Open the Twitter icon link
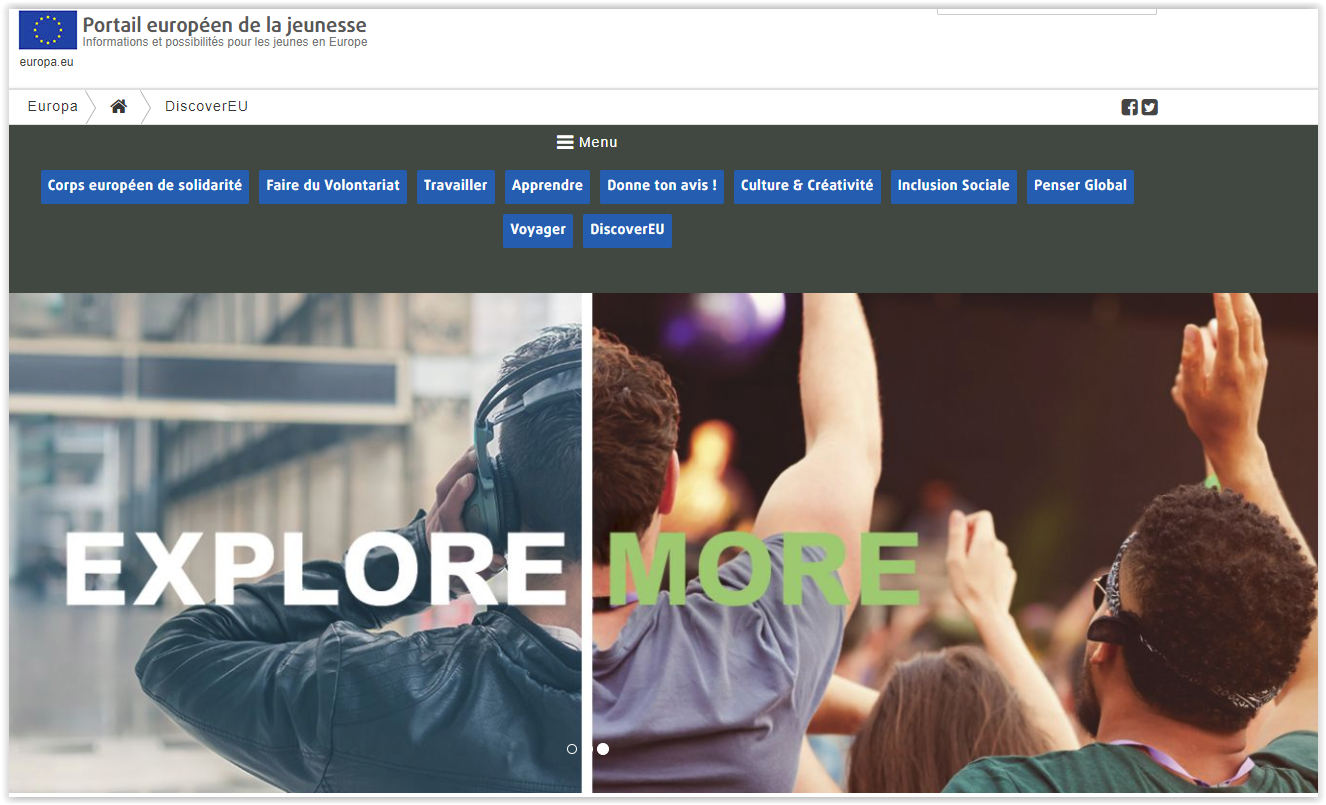The image size is (1326, 805). pos(1150,108)
